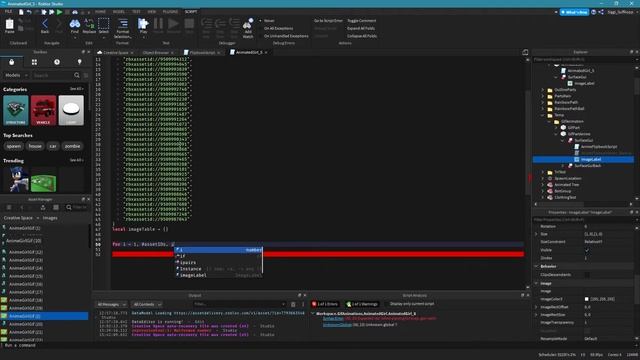Toggle the errors filter in Script Analysis

click(325, 304)
